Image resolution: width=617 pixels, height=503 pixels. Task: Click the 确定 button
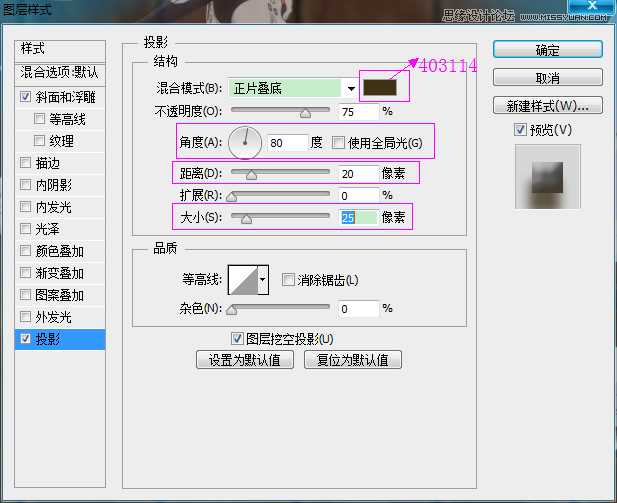point(547,50)
